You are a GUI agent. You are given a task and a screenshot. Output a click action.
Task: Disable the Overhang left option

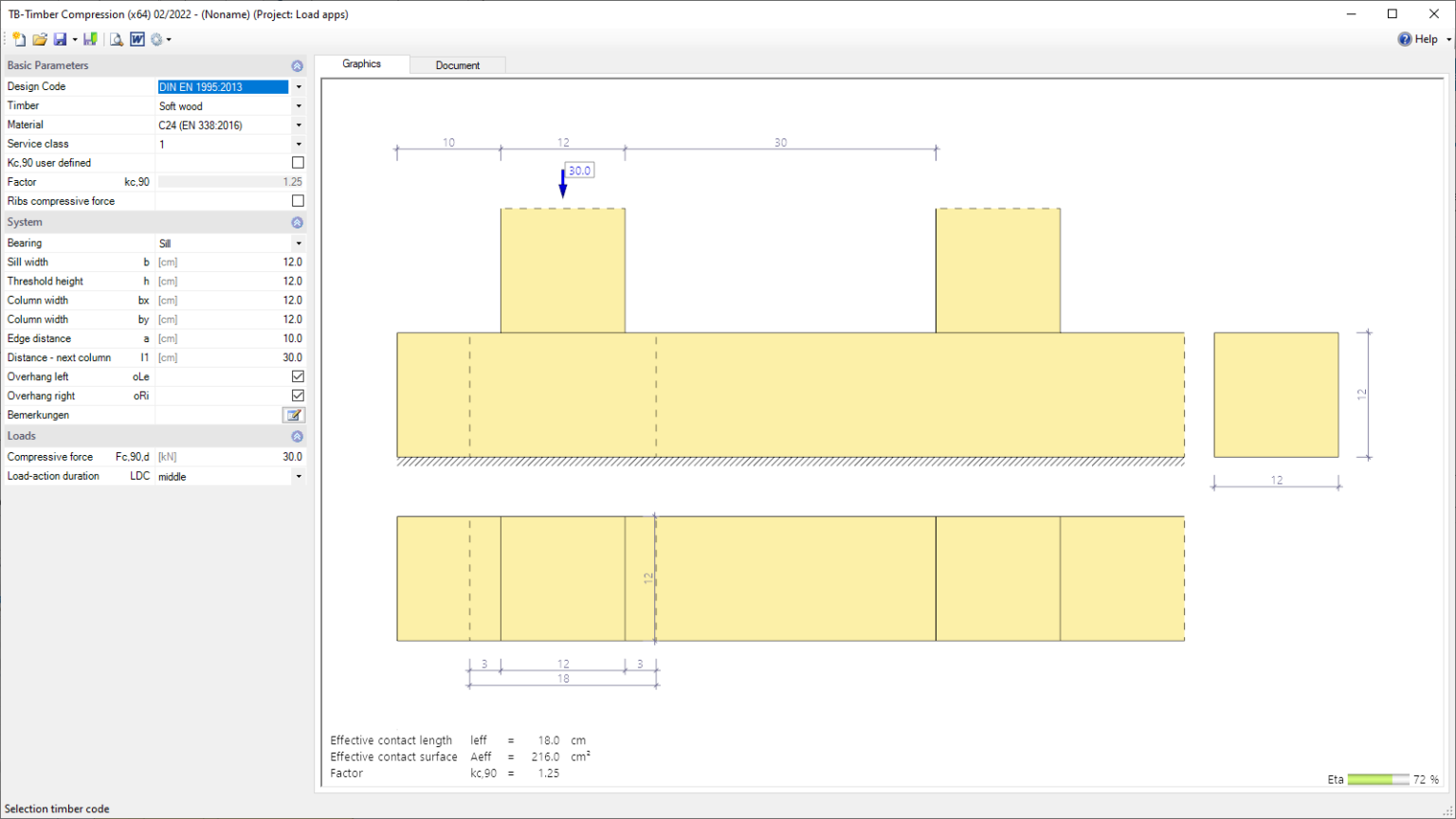click(x=297, y=376)
